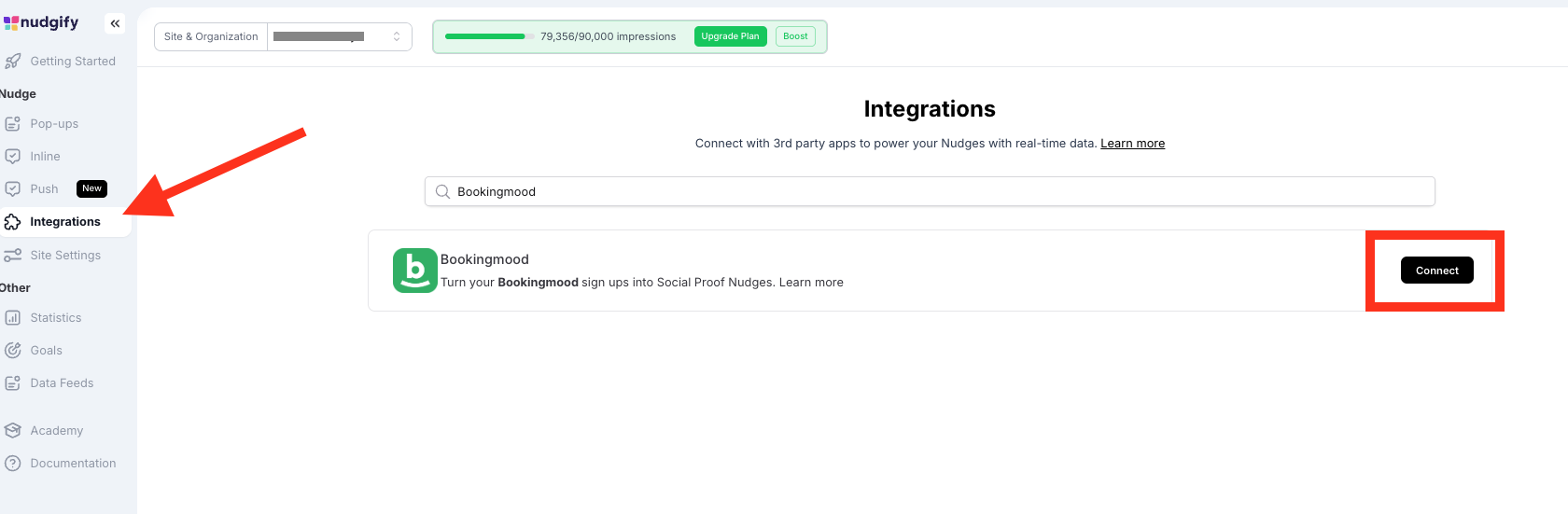Open the Bookingmood Learn more link

(x=811, y=283)
